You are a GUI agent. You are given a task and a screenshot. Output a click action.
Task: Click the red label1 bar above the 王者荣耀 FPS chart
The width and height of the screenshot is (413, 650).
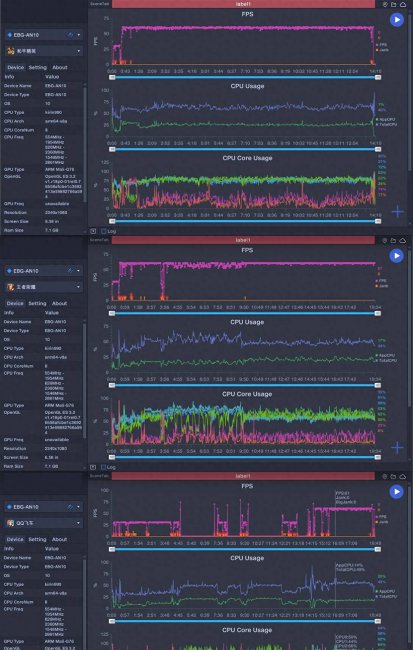click(243, 240)
